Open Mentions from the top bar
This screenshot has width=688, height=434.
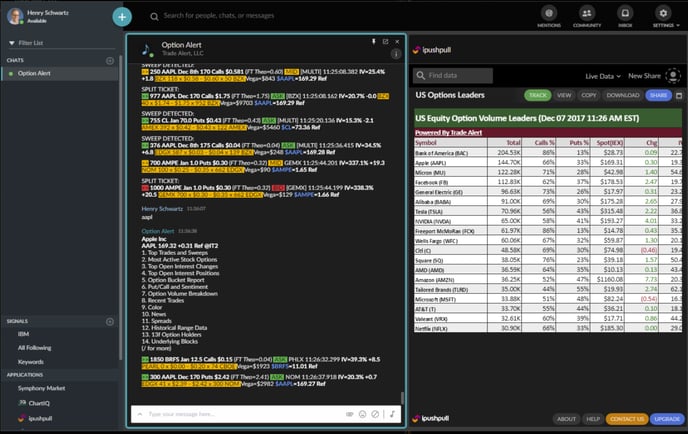tap(549, 17)
